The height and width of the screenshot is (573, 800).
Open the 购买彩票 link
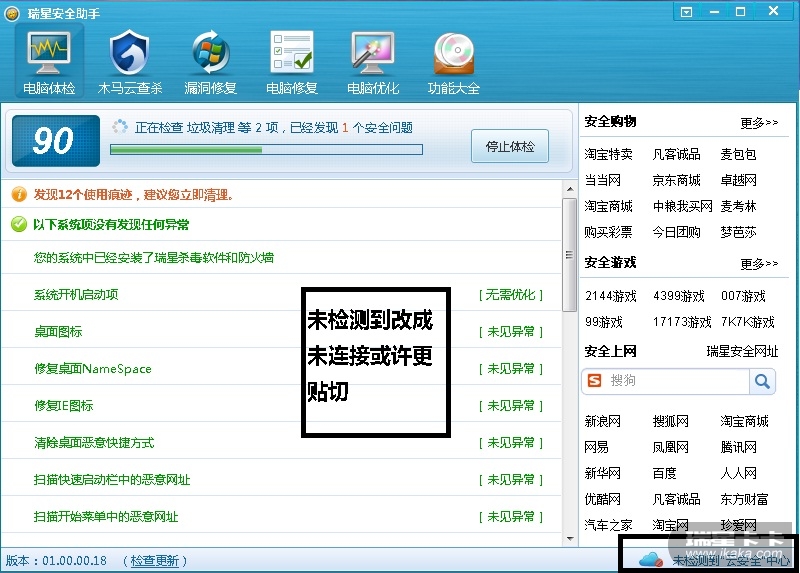click(x=608, y=232)
